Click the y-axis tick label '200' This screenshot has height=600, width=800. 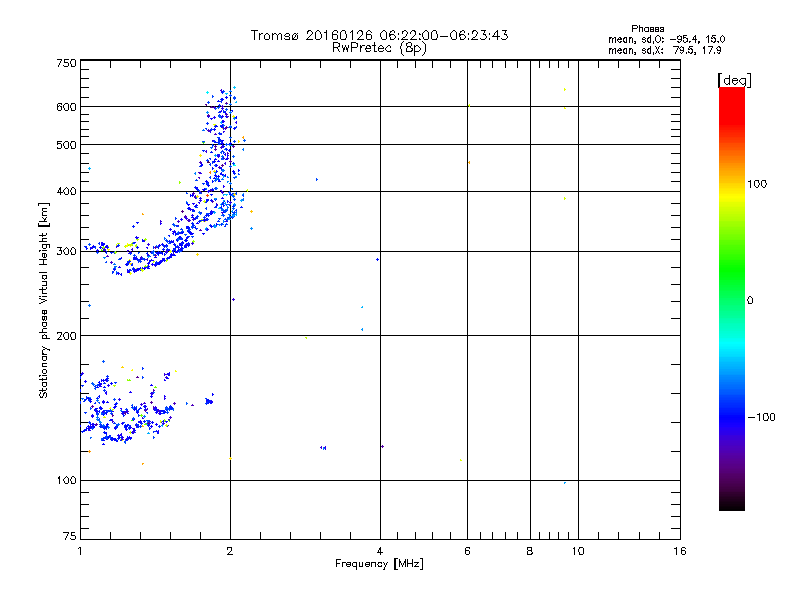point(66,336)
